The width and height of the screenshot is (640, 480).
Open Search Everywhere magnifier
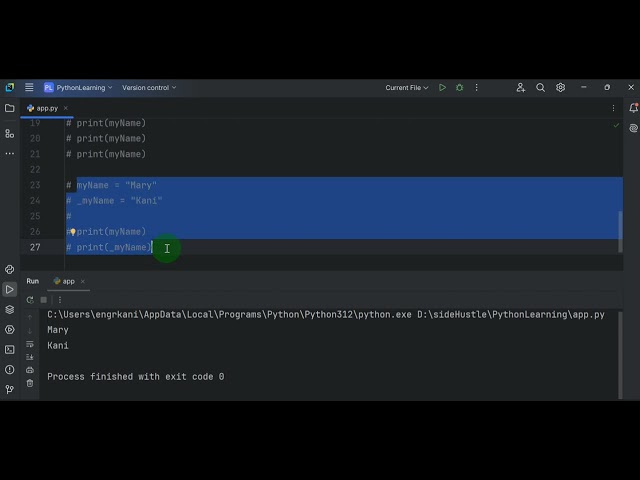click(x=540, y=87)
